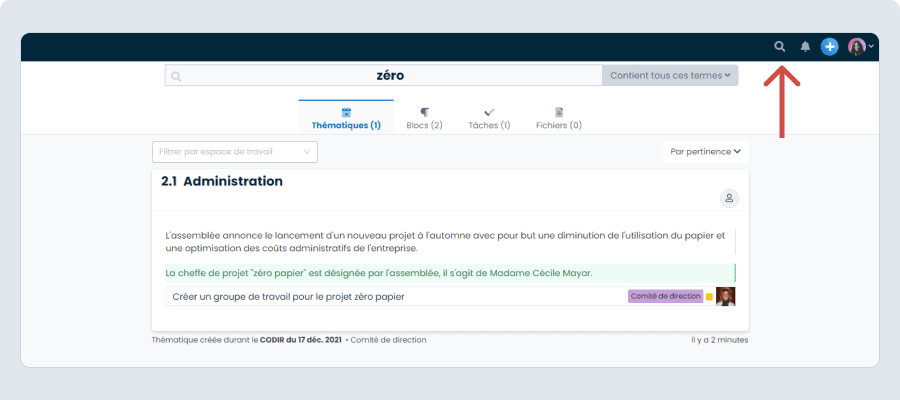Screen dimensions: 900x400
Task: Click the magnifier icon inside the search field
Action: click(176, 76)
